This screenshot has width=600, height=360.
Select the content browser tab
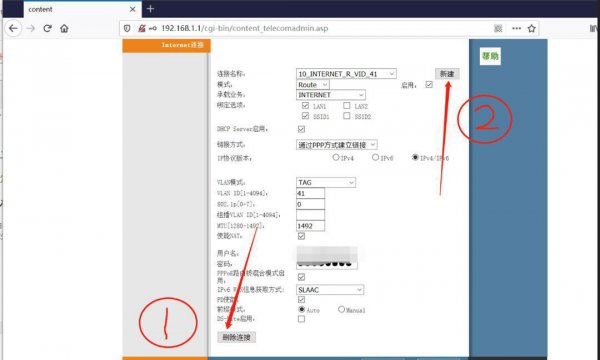coord(82,9)
